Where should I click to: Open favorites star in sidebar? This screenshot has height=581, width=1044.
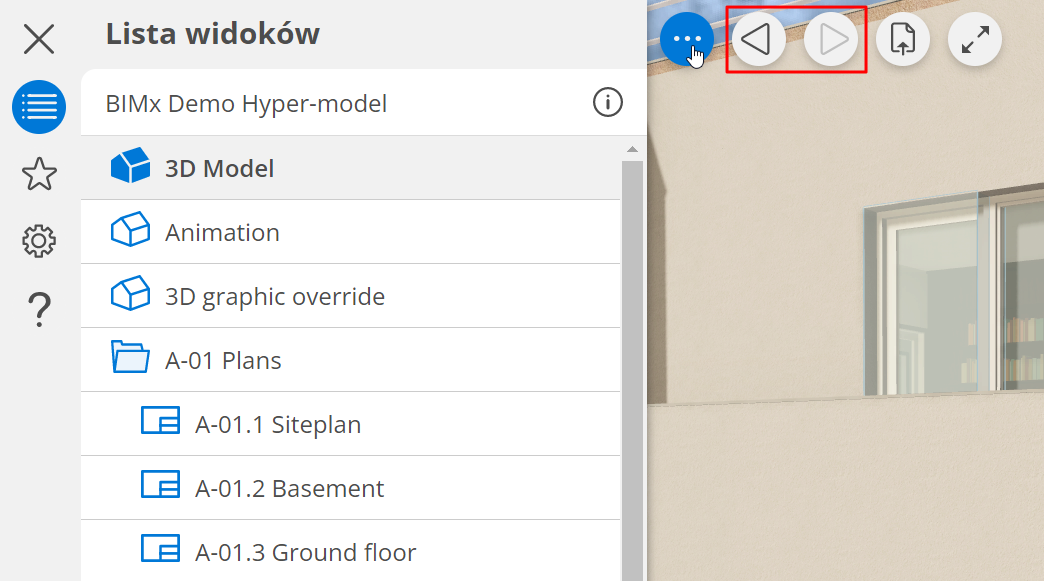click(39, 174)
